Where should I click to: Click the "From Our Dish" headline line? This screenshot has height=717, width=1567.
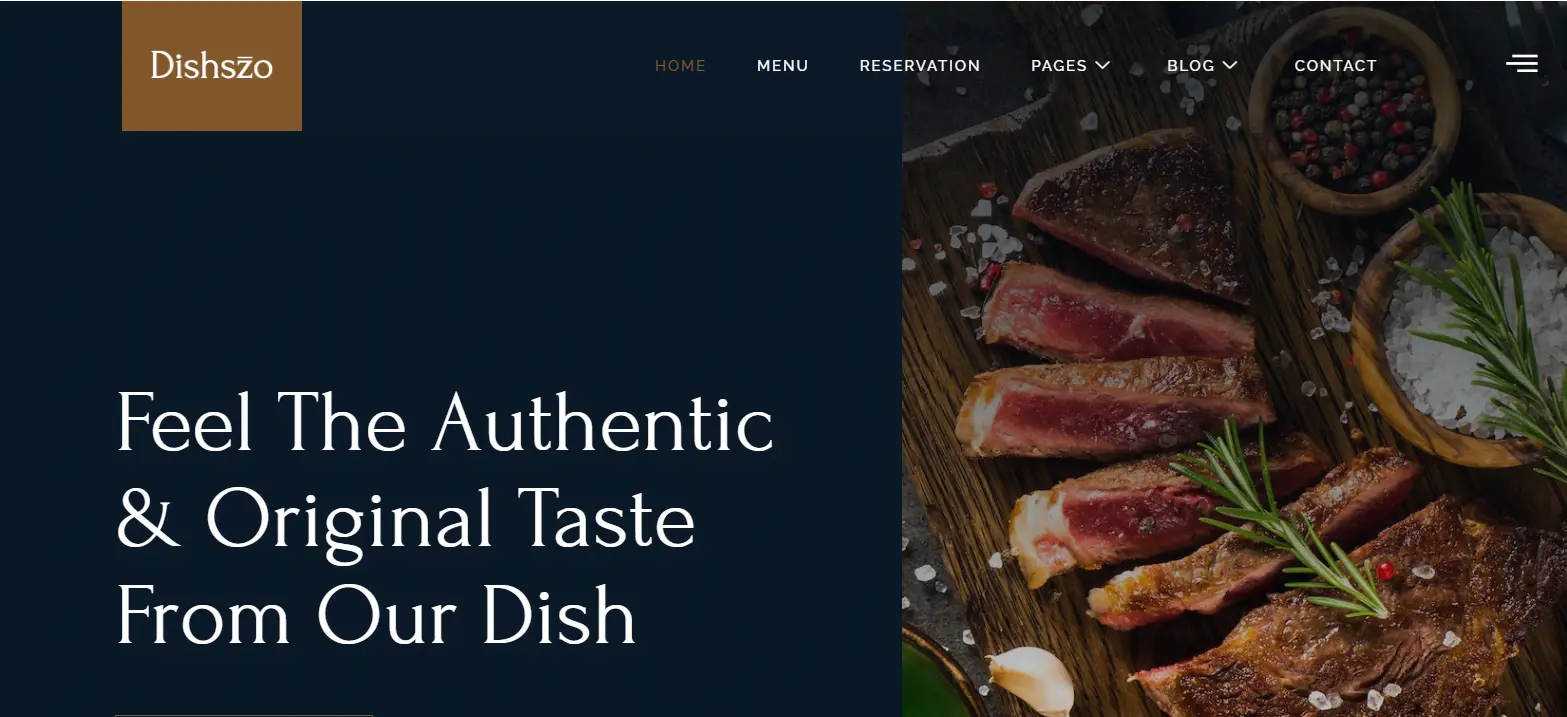[x=376, y=614]
